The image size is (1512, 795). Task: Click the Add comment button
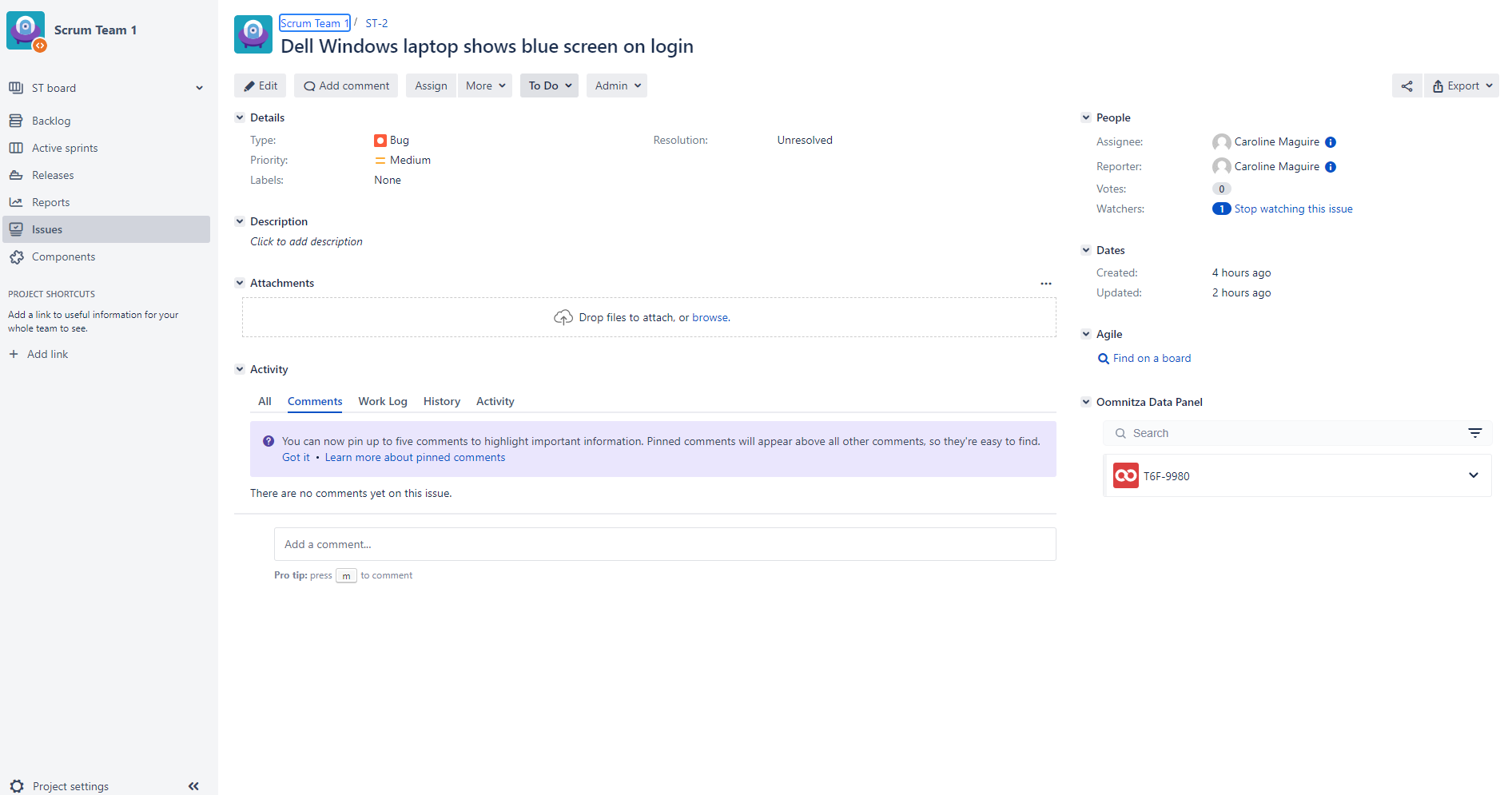[x=346, y=86]
